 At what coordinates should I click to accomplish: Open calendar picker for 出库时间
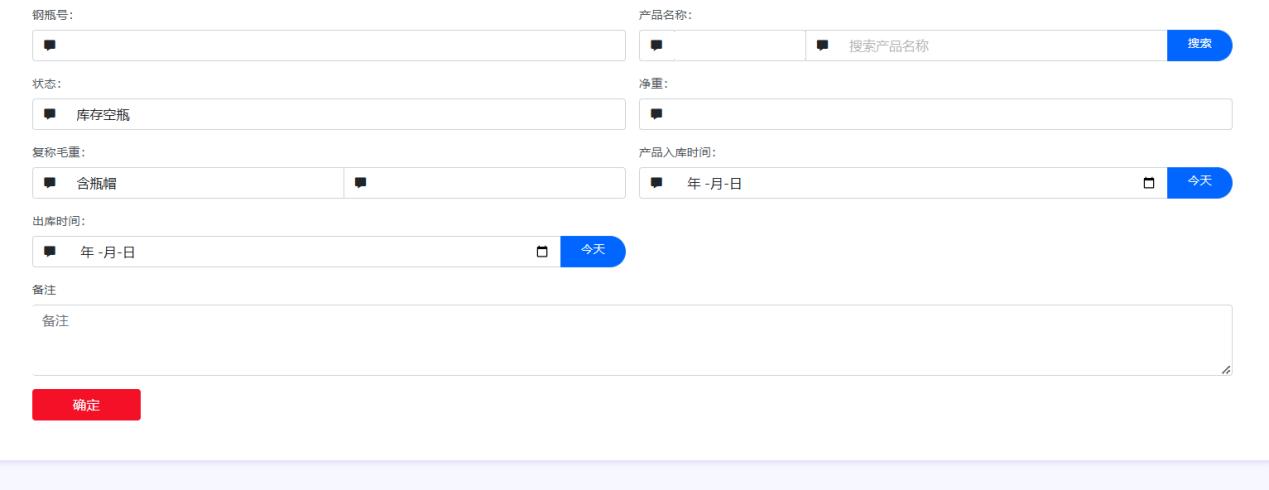click(x=542, y=252)
